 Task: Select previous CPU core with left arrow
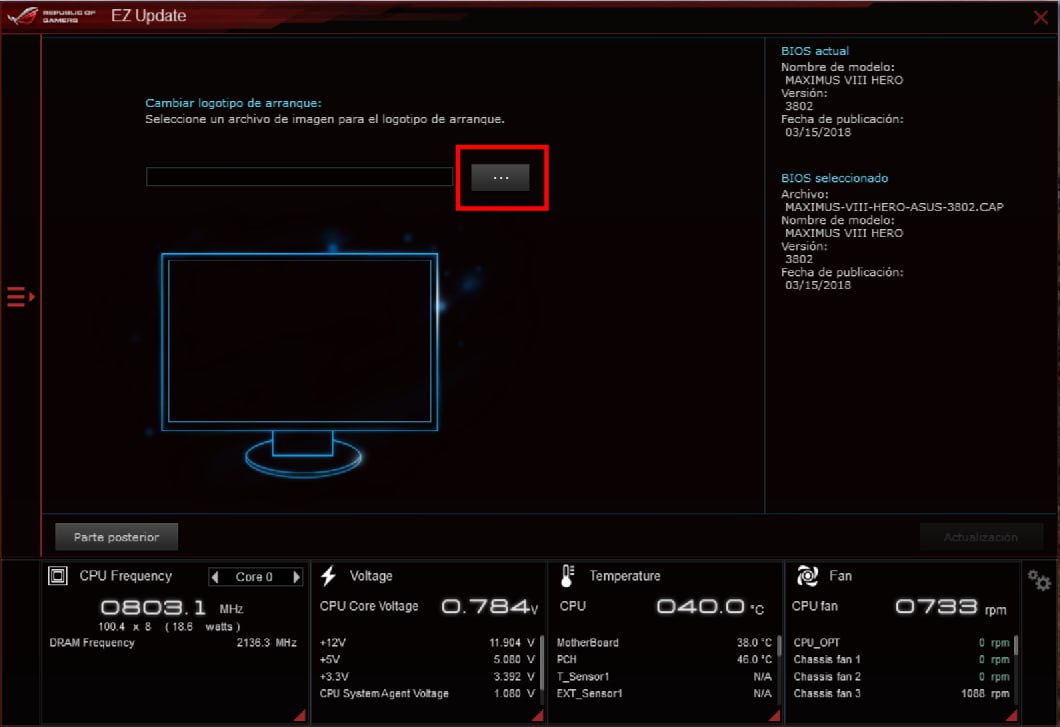[x=215, y=577]
